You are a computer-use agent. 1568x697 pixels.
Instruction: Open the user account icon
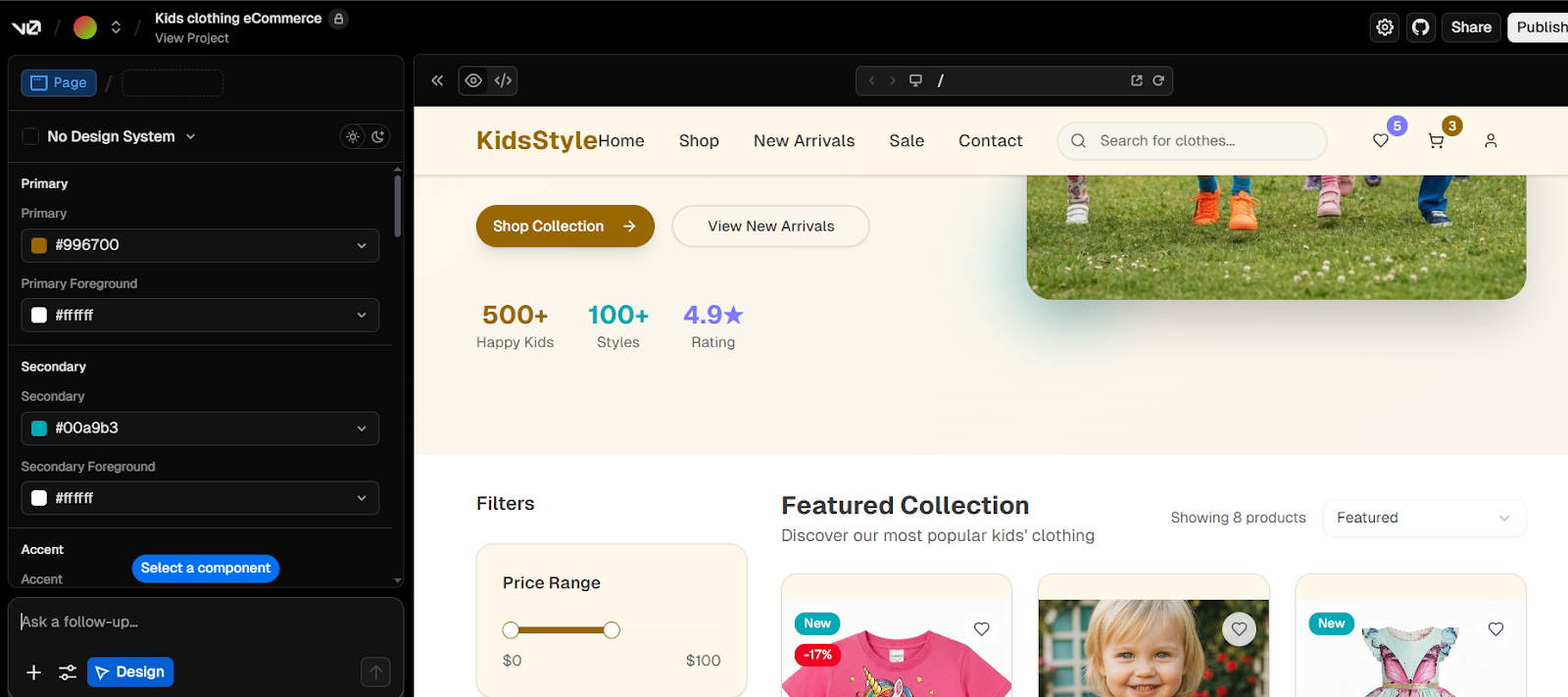(1491, 141)
